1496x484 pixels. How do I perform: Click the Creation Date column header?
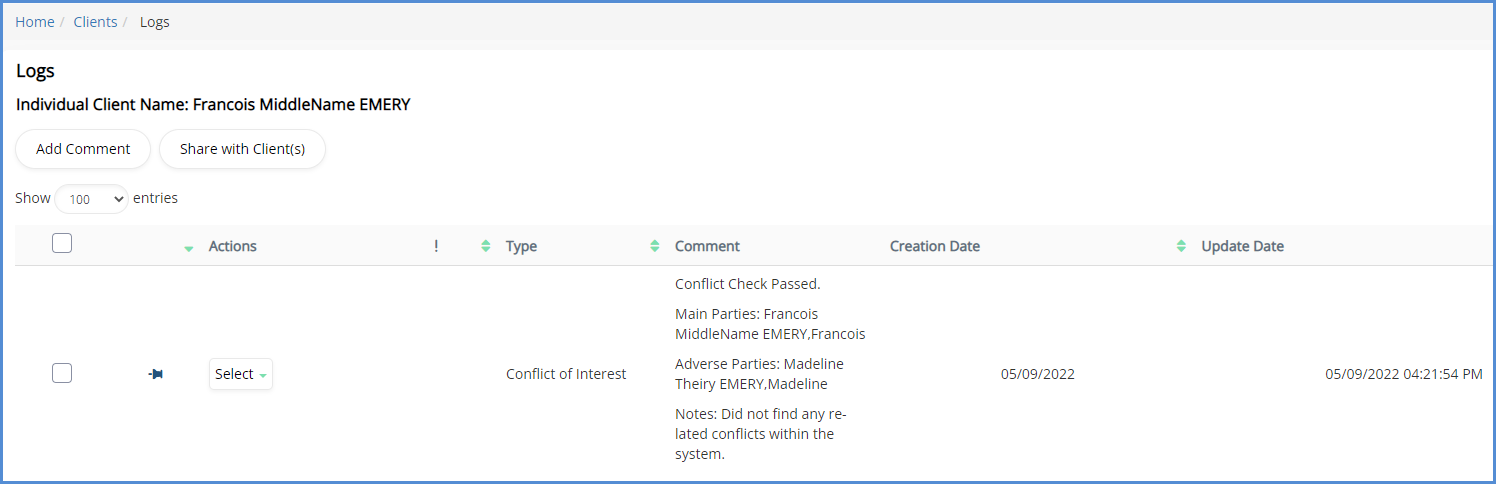coord(934,246)
